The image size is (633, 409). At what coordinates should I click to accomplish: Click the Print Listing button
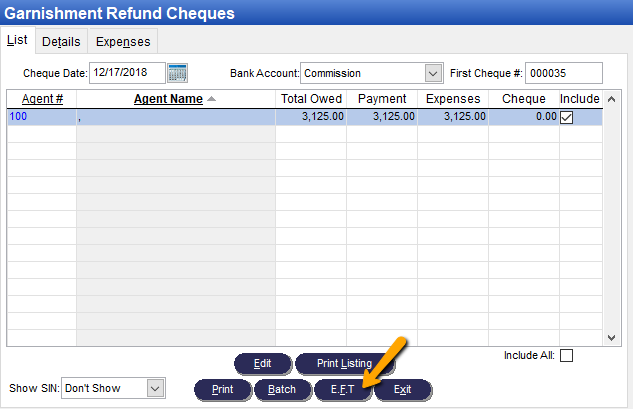coord(344,363)
